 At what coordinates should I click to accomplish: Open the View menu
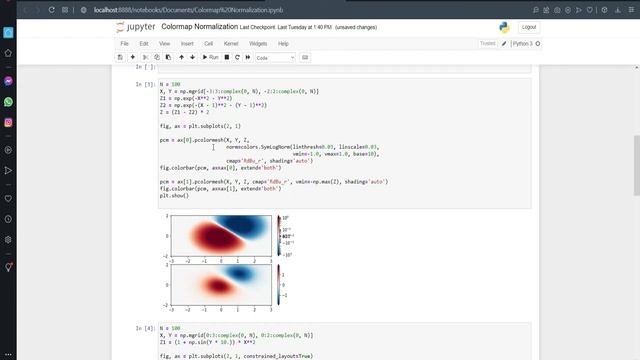click(164, 44)
